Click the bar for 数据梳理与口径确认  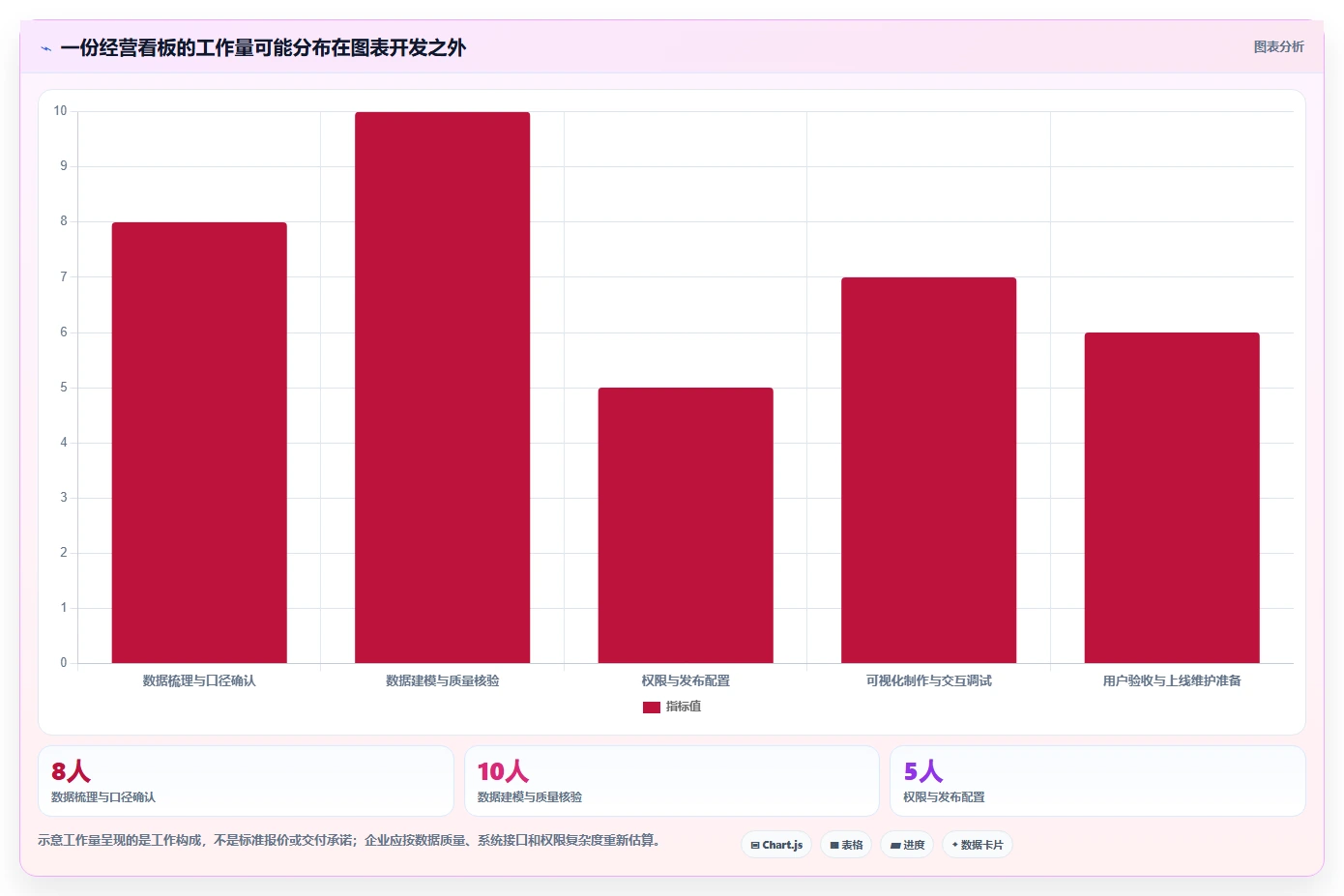click(x=199, y=443)
